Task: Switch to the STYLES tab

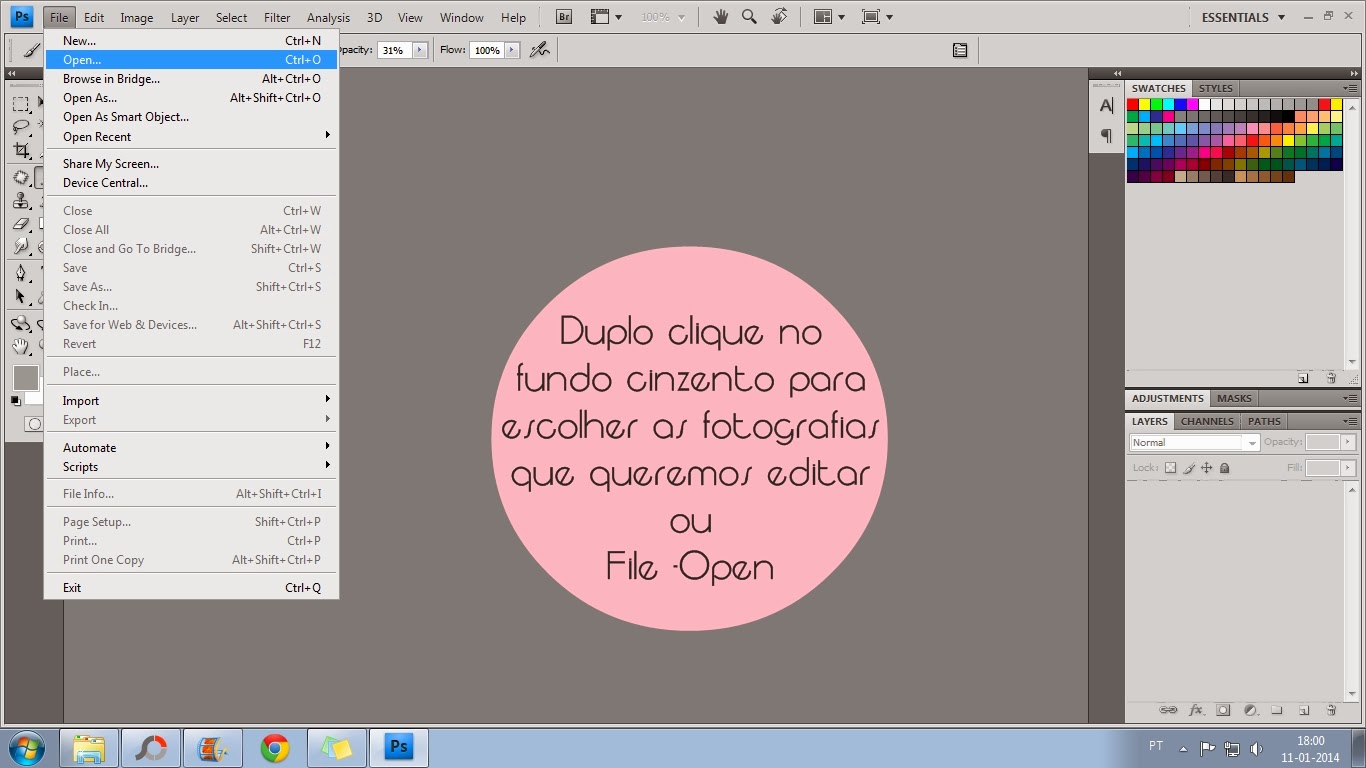Action: tap(1216, 88)
